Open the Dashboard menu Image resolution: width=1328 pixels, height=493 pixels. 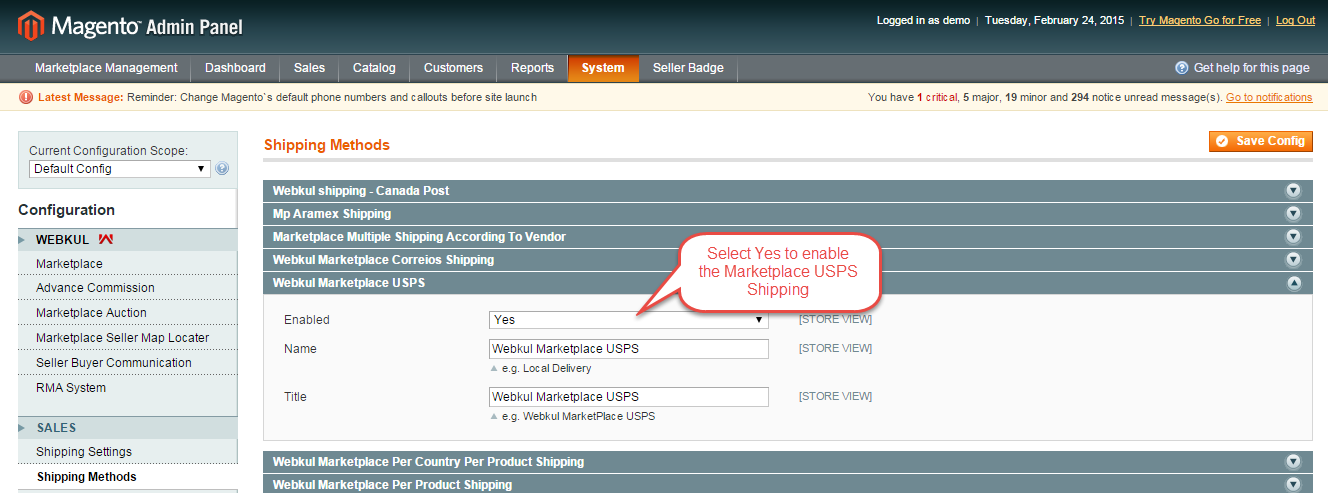(235, 68)
